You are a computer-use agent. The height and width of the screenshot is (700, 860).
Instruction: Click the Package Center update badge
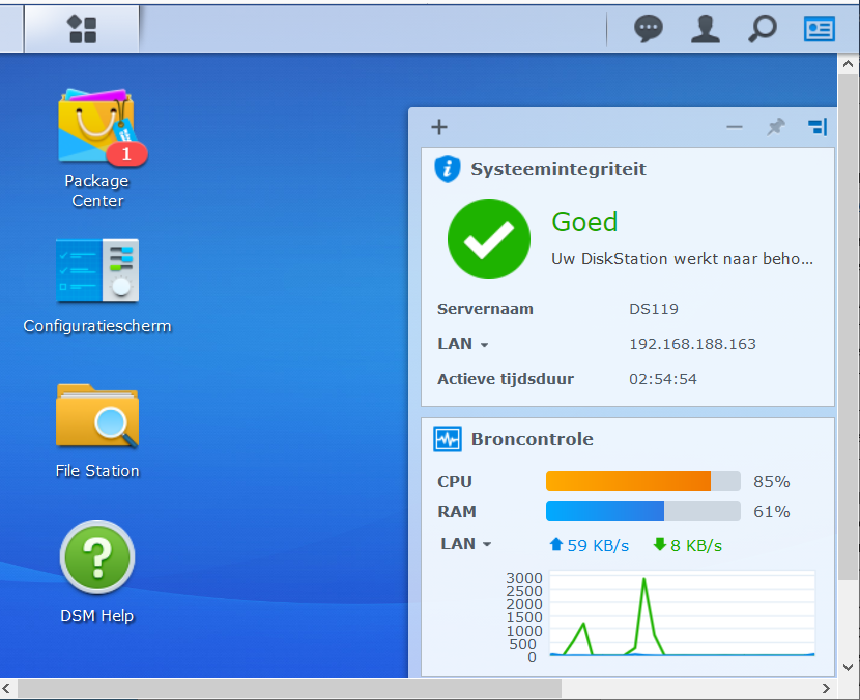[x=127, y=154]
